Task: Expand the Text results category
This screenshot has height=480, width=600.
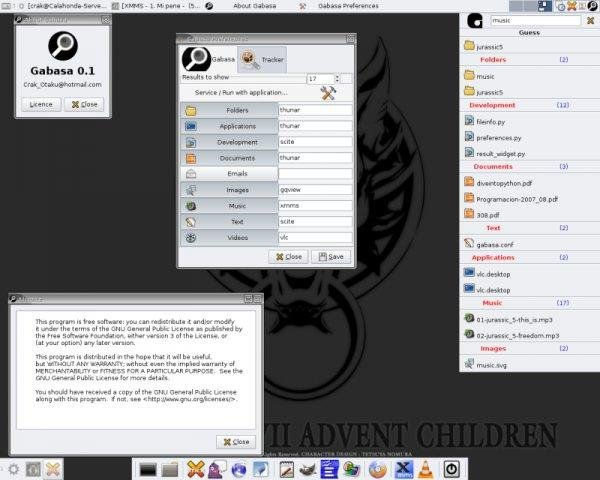Action: point(530,228)
